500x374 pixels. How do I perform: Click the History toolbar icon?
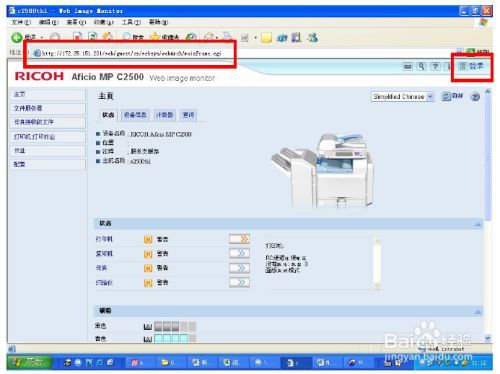[191, 37]
